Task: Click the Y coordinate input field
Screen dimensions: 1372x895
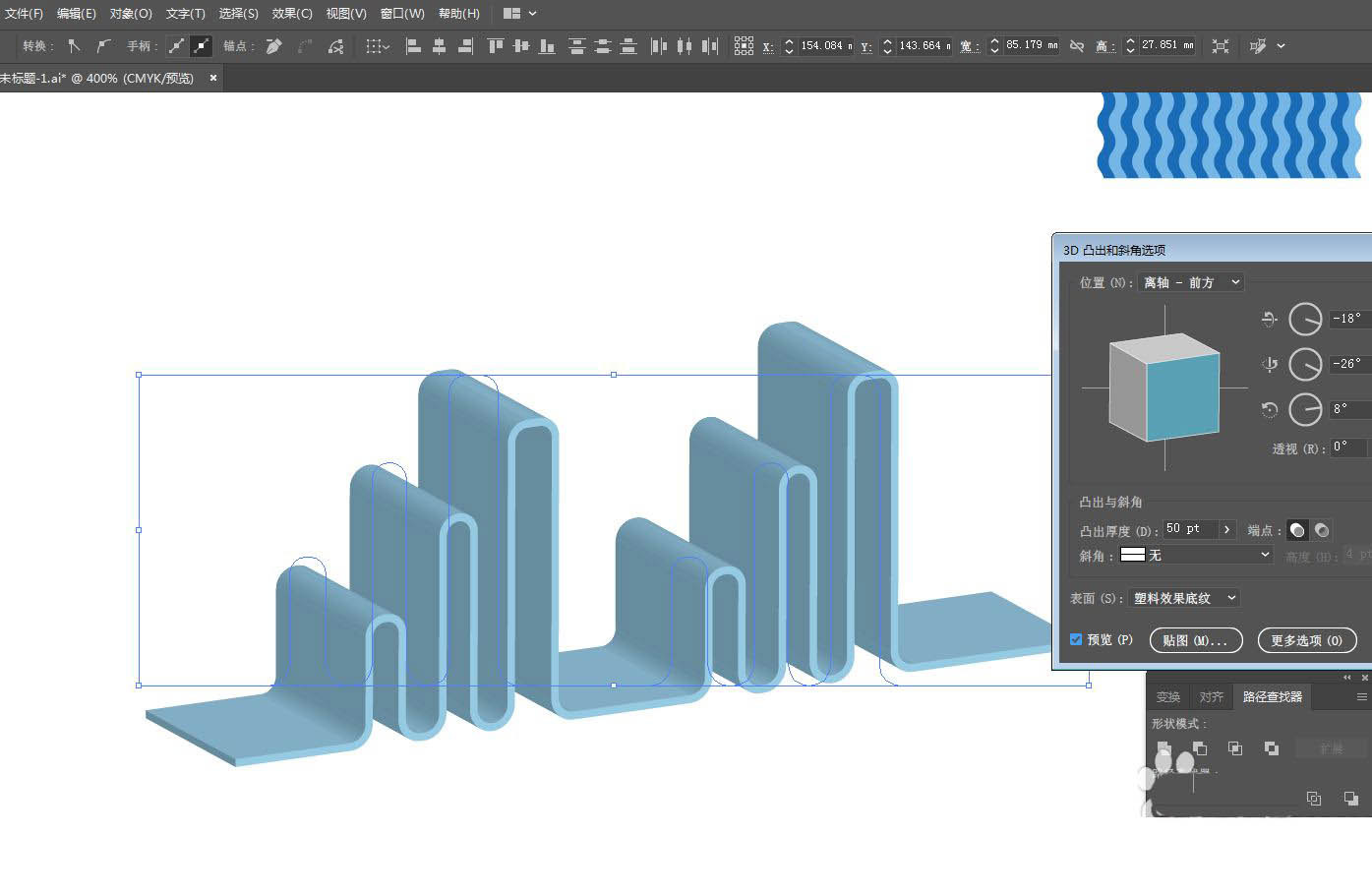Action: 924,46
